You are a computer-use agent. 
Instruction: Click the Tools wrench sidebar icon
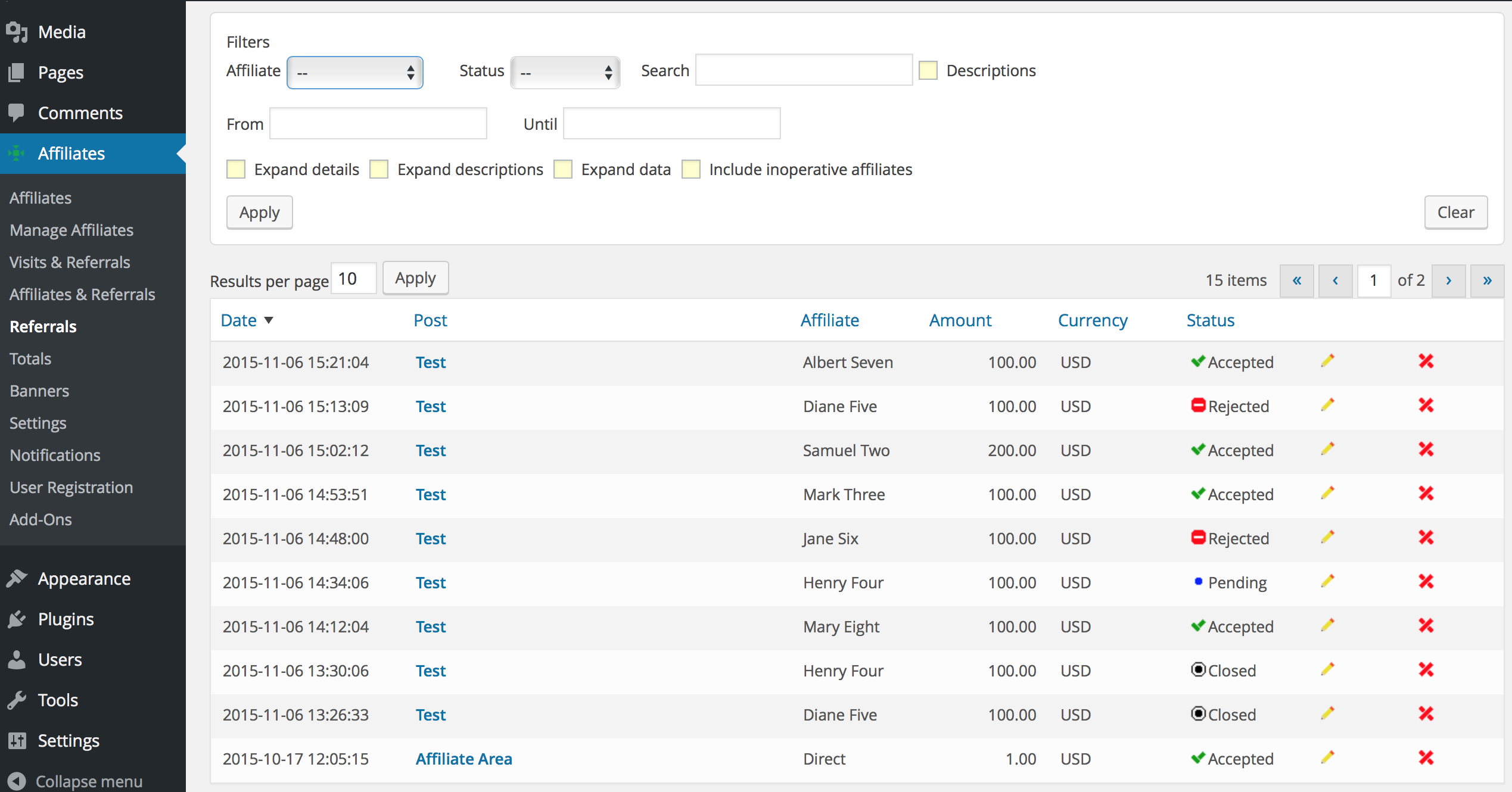click(17, 700)
